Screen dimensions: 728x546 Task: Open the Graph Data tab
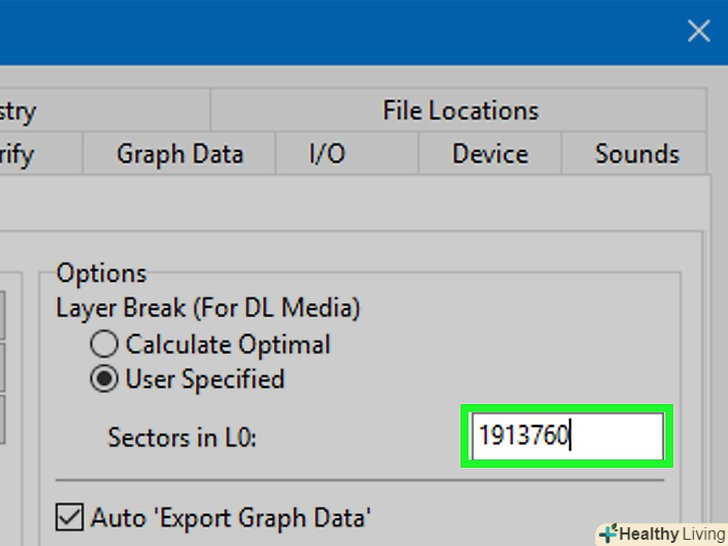[x=180, y=154]
